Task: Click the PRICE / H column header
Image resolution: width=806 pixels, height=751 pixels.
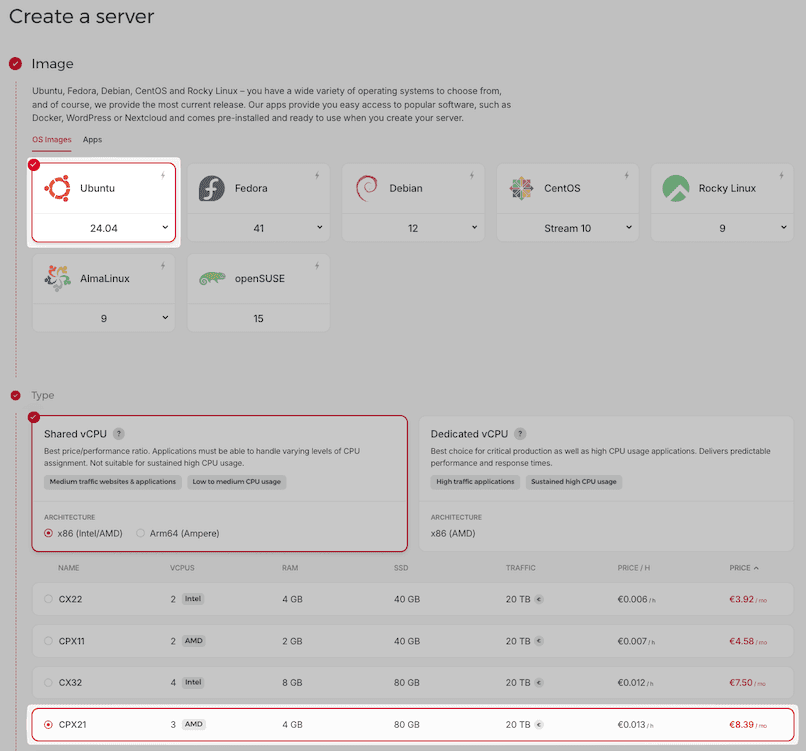Action: [x=634, y=568]
